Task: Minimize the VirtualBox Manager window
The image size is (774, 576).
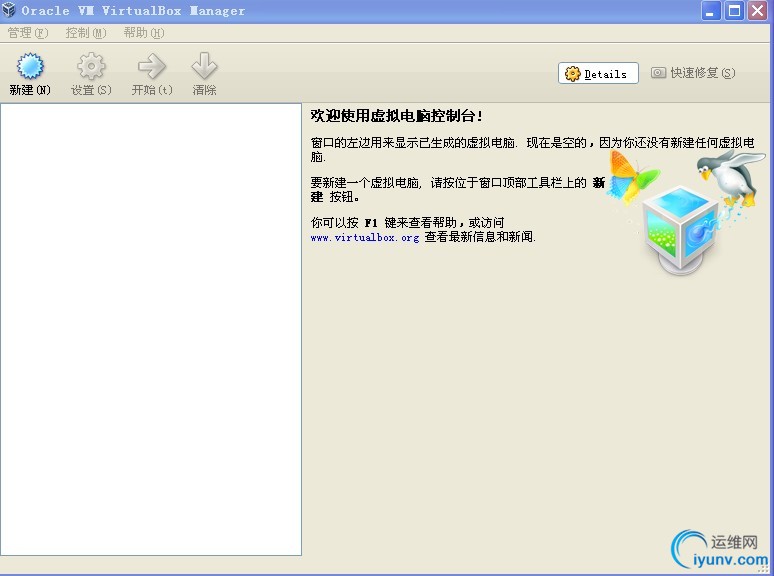Action: 711,11
